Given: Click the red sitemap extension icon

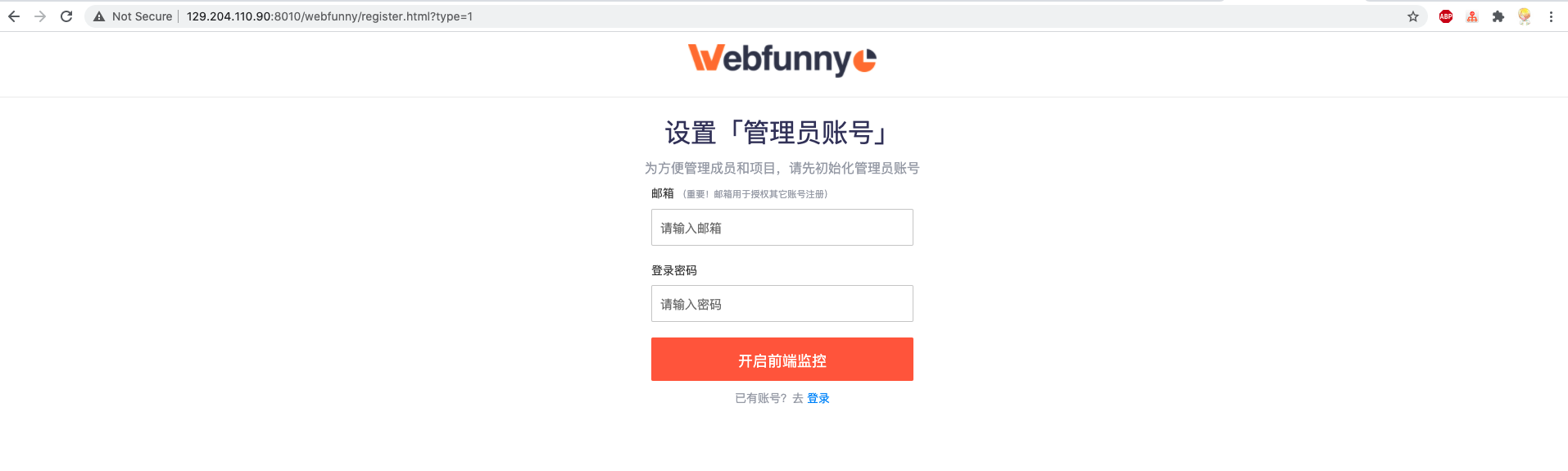Looking at the screenshot, I should click(1472, 16).
